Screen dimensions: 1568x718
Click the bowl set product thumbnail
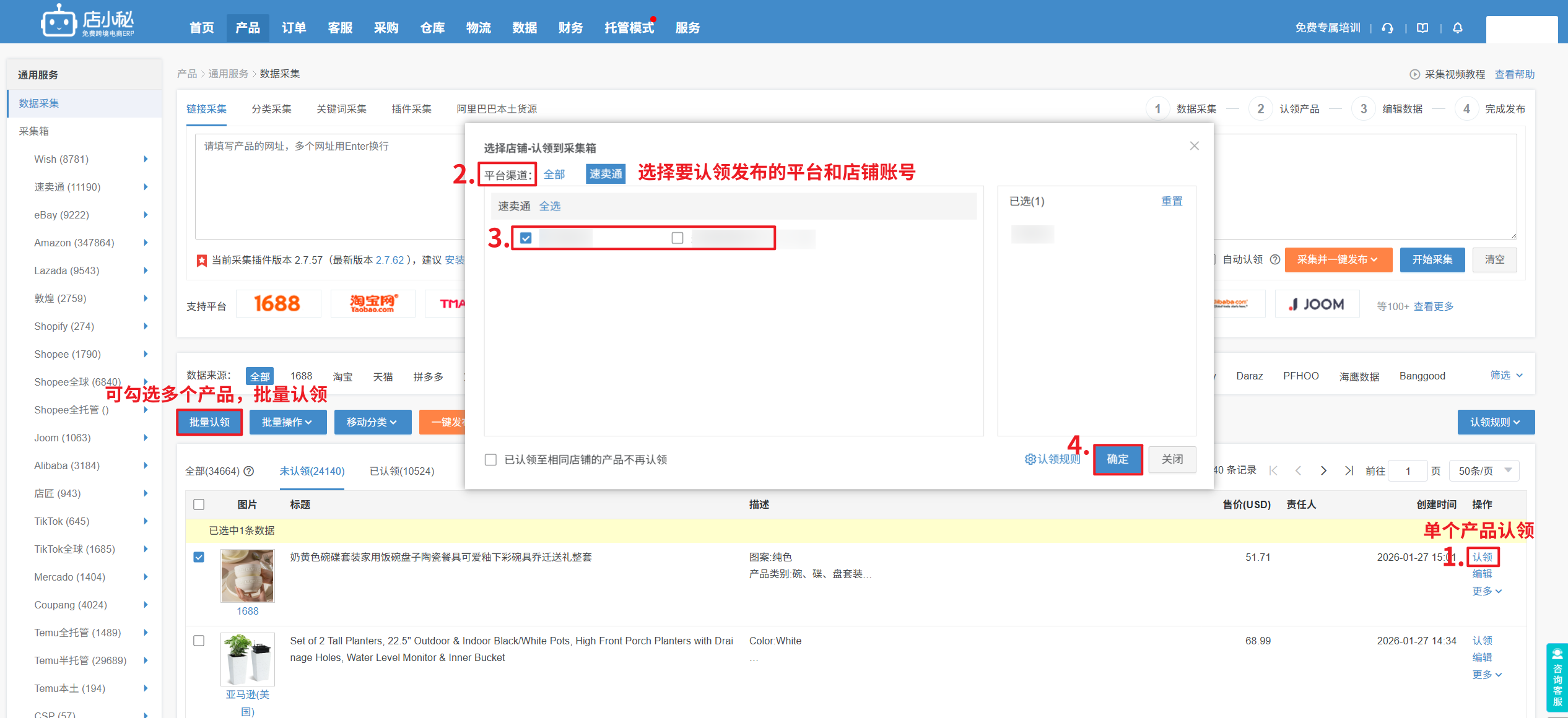(248, 576)
